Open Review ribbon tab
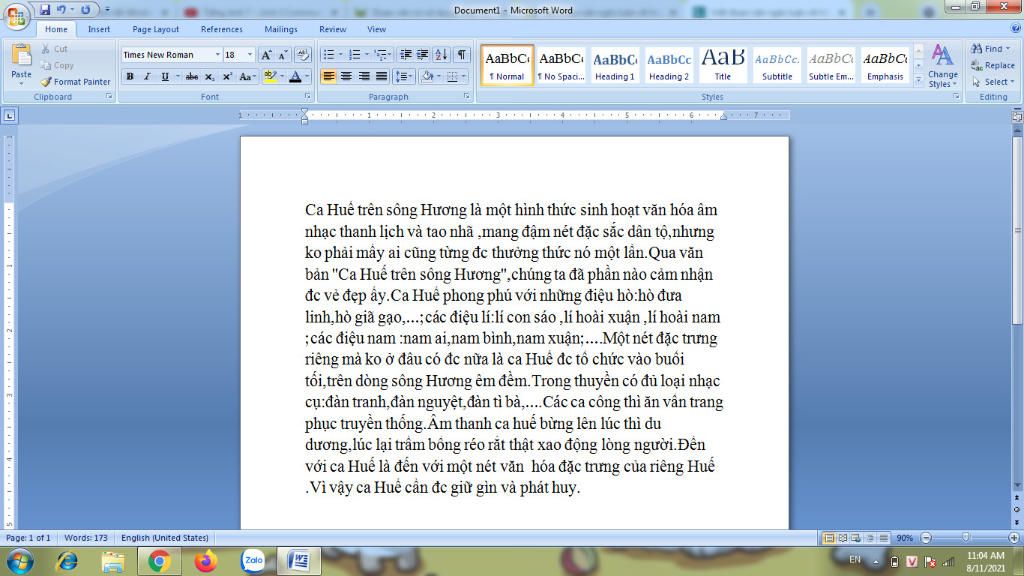The image size is (1024, 576). tap(332, 29)
